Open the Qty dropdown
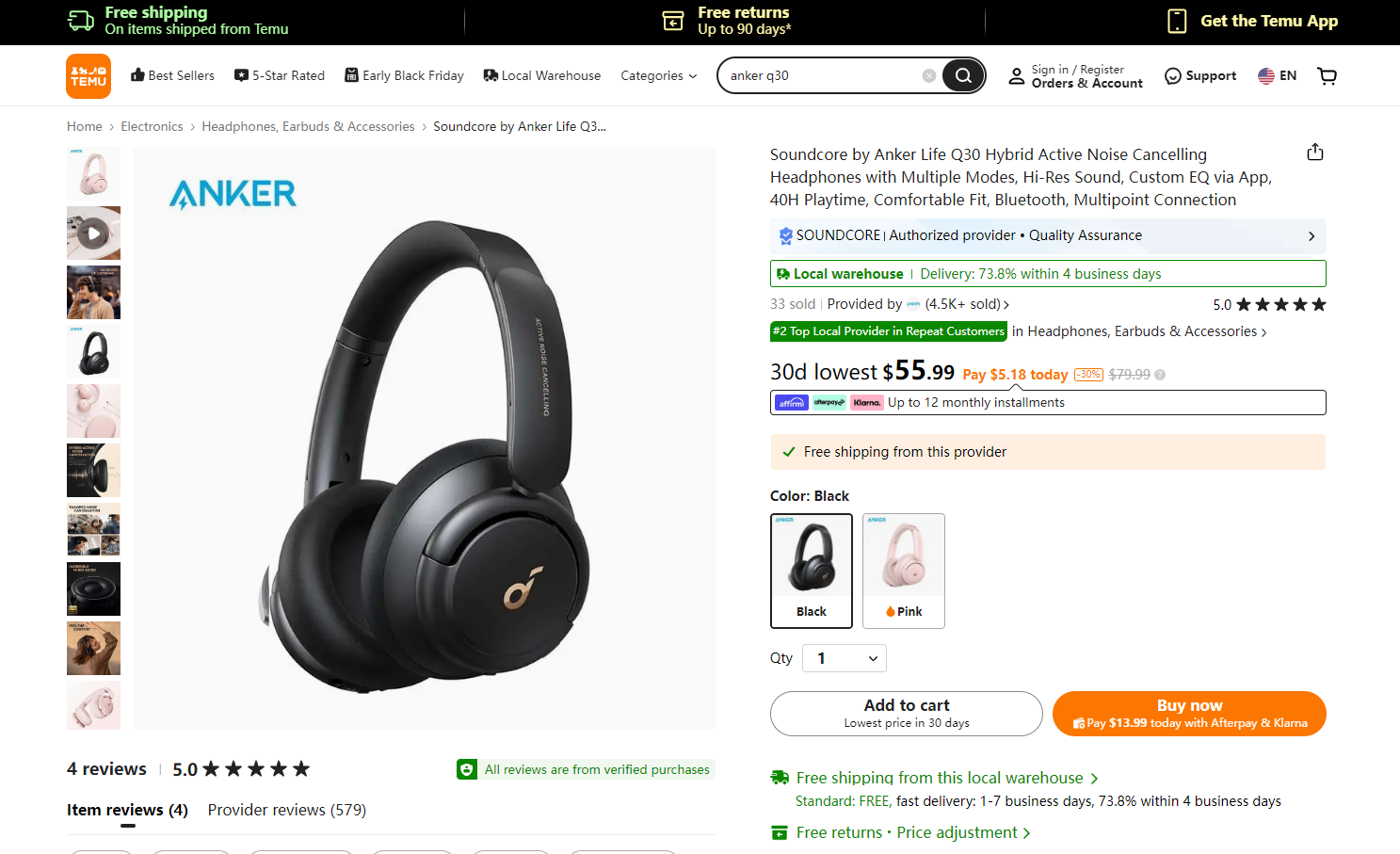The image size is (1400, 854). [845, 658]
